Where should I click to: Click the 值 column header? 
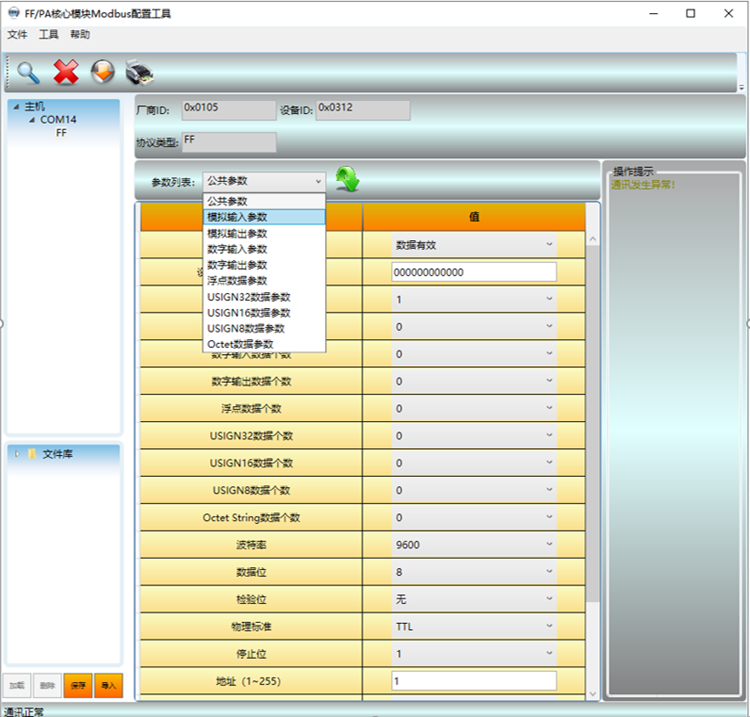(x=474, y=217)
